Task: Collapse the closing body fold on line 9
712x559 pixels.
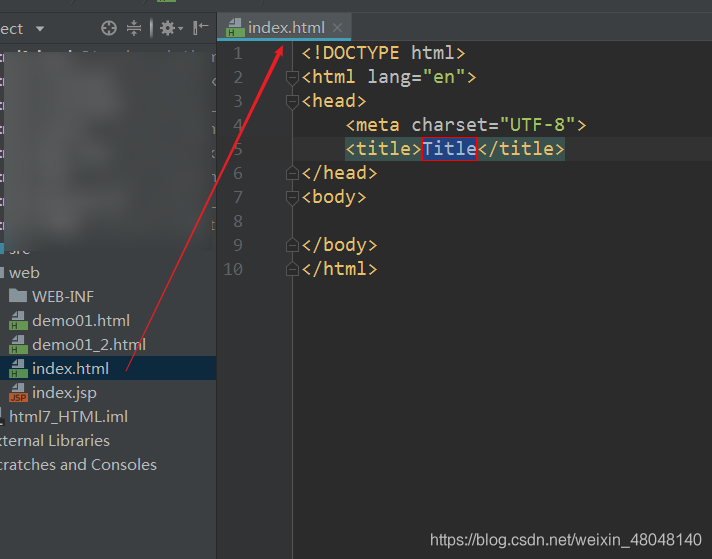Action: pos(292,245)
